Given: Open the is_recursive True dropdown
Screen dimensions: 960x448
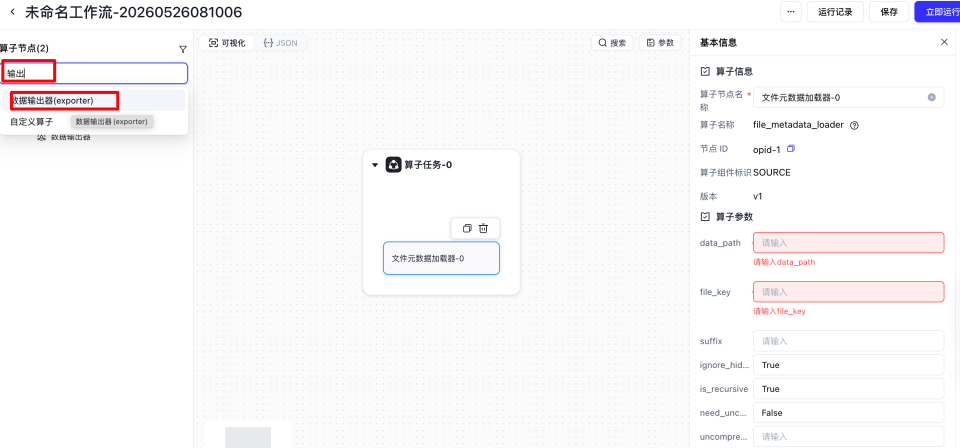Looking at the screenshot, I should pyautogui.click(x=849, y=389).
